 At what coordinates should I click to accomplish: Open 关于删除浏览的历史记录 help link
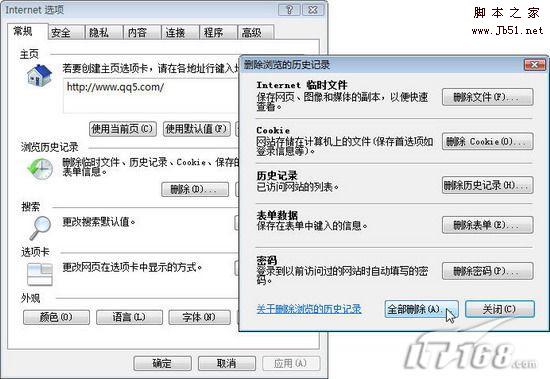coord(309,309)
